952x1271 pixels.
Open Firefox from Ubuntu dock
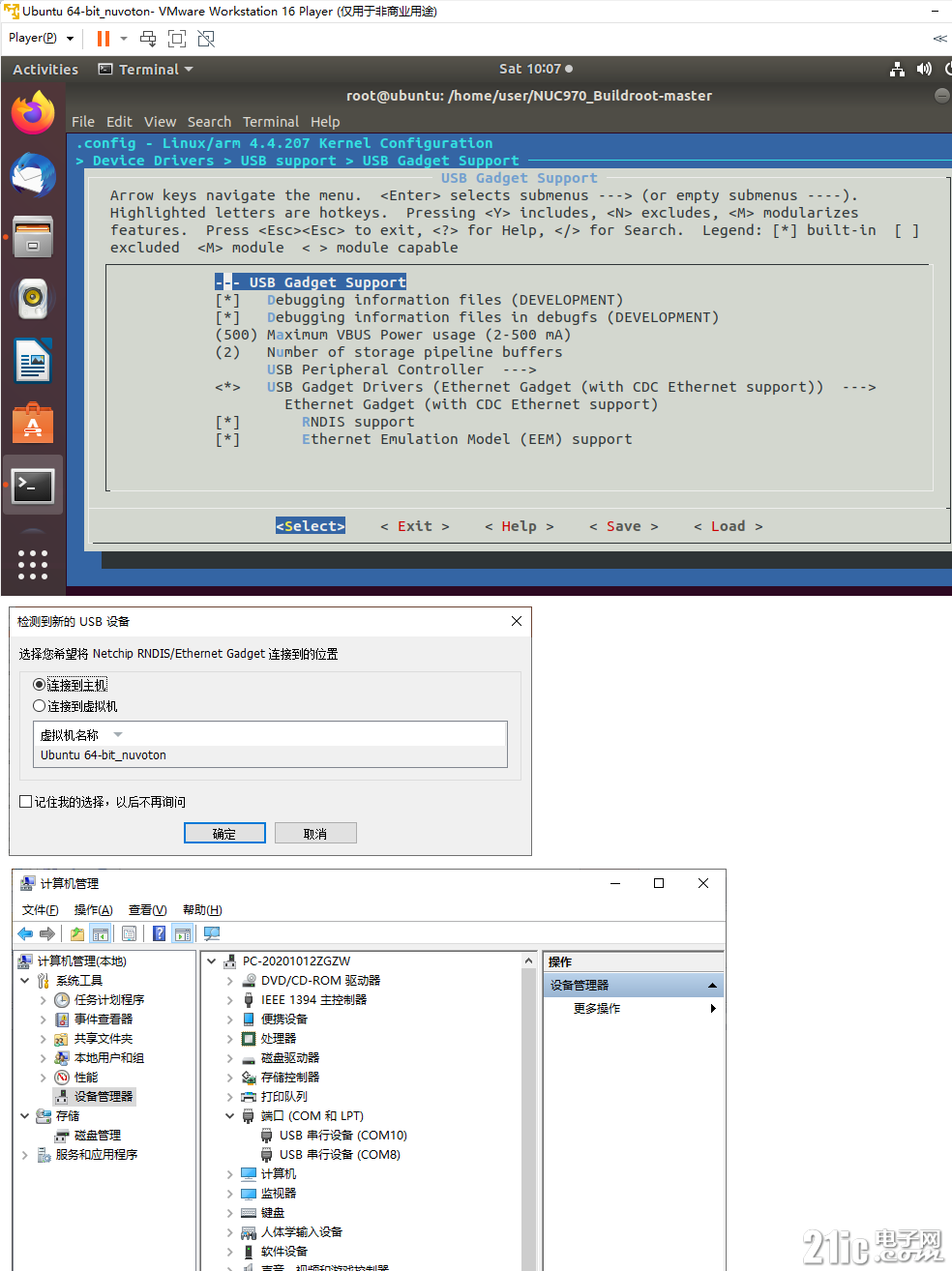pos(33,113)
